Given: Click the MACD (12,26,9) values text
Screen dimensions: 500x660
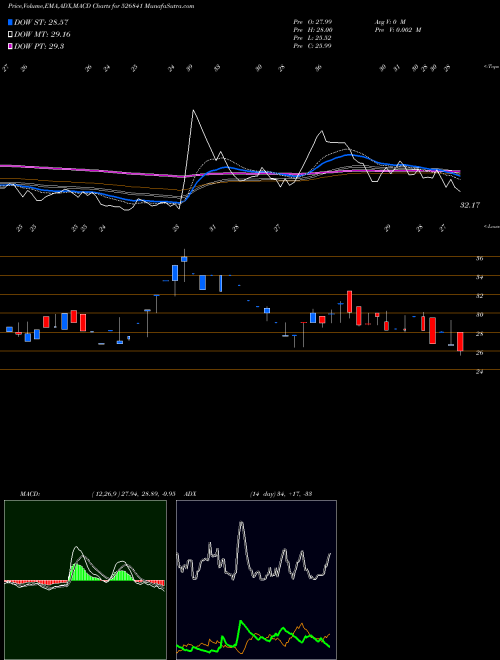Looking at the screenshot, I should (x=133, y=493).
